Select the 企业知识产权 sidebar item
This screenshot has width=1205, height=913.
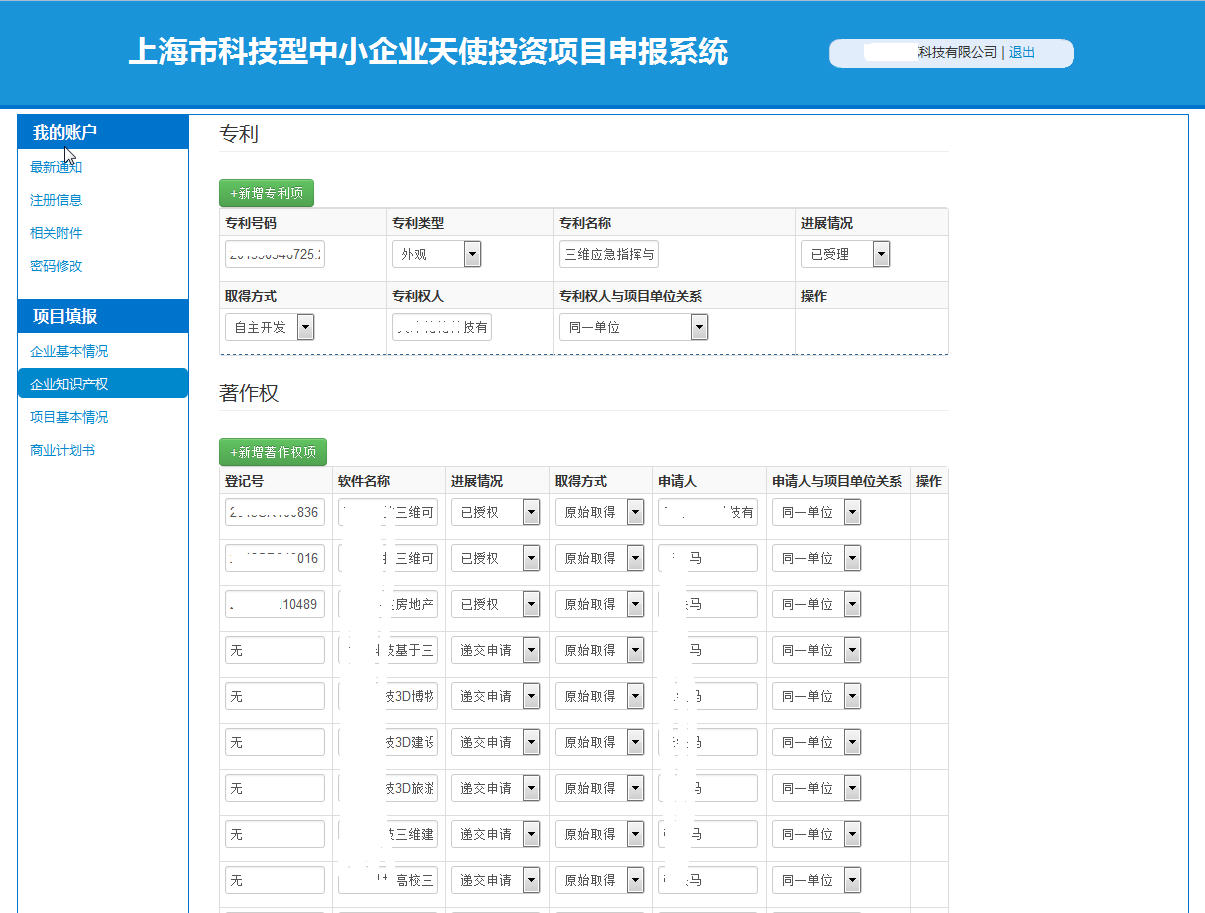(69, 384)
